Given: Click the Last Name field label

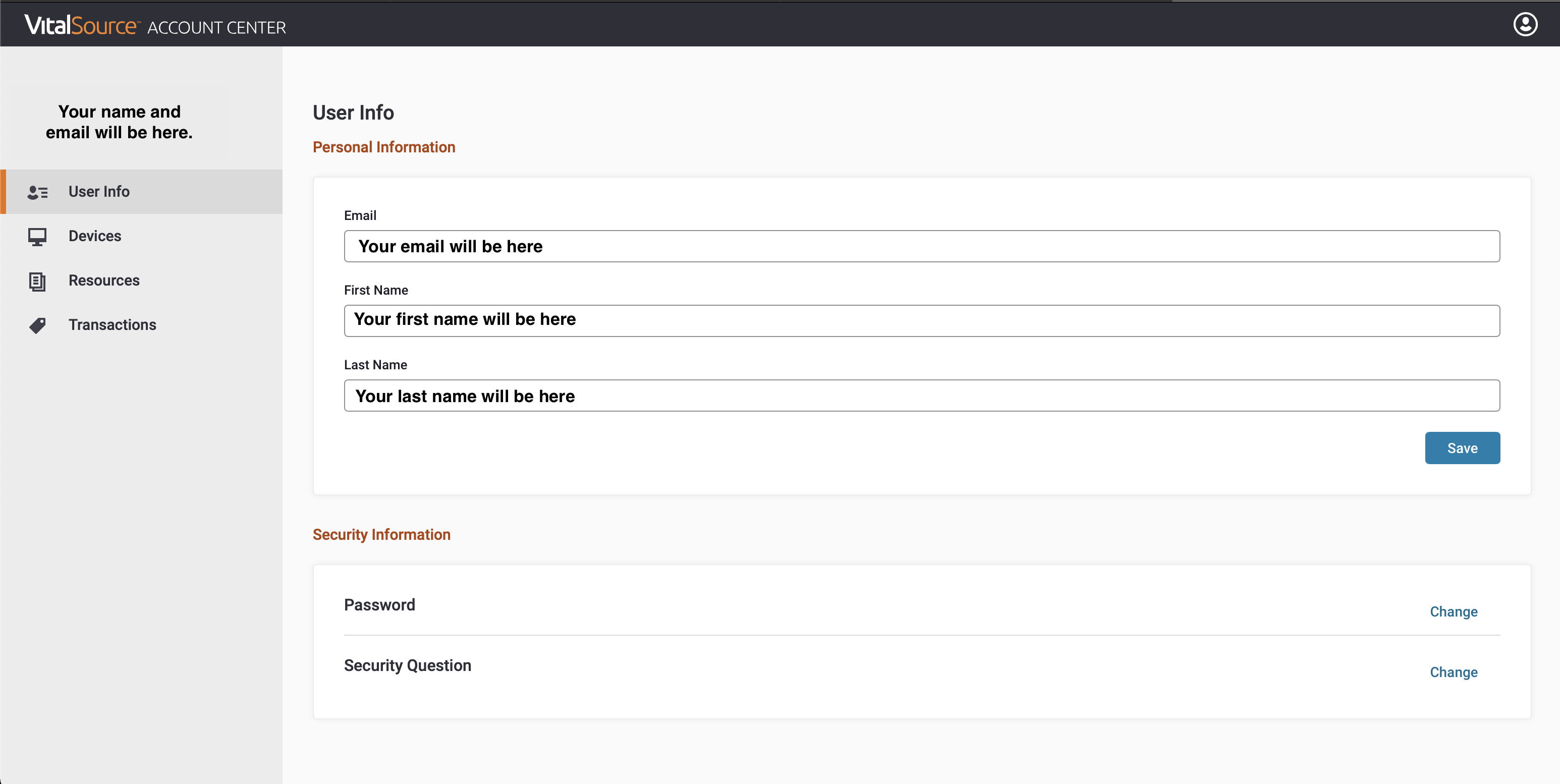Looking at the screenshot, I should point(375,364).
